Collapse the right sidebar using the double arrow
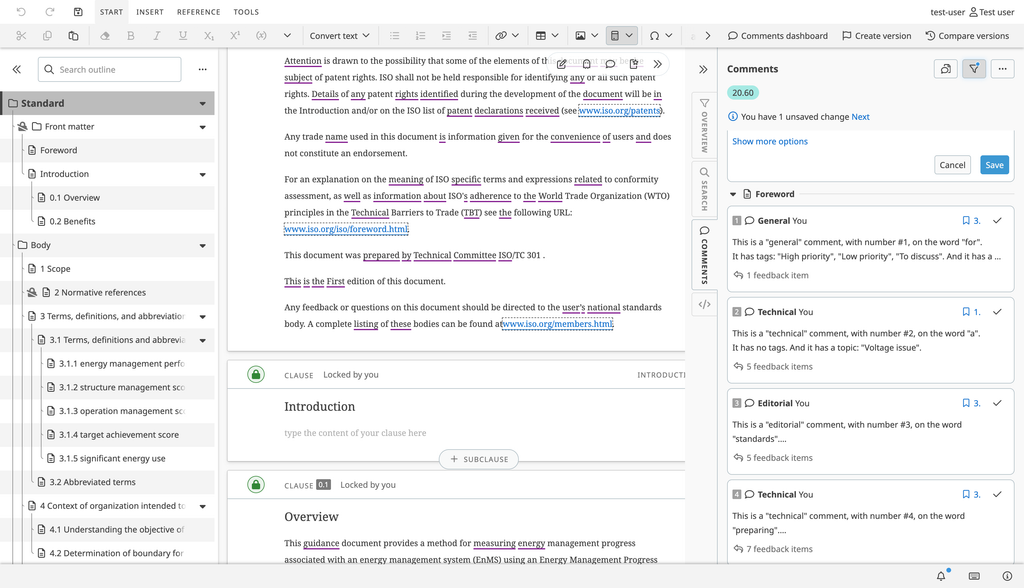 point(703,69)
